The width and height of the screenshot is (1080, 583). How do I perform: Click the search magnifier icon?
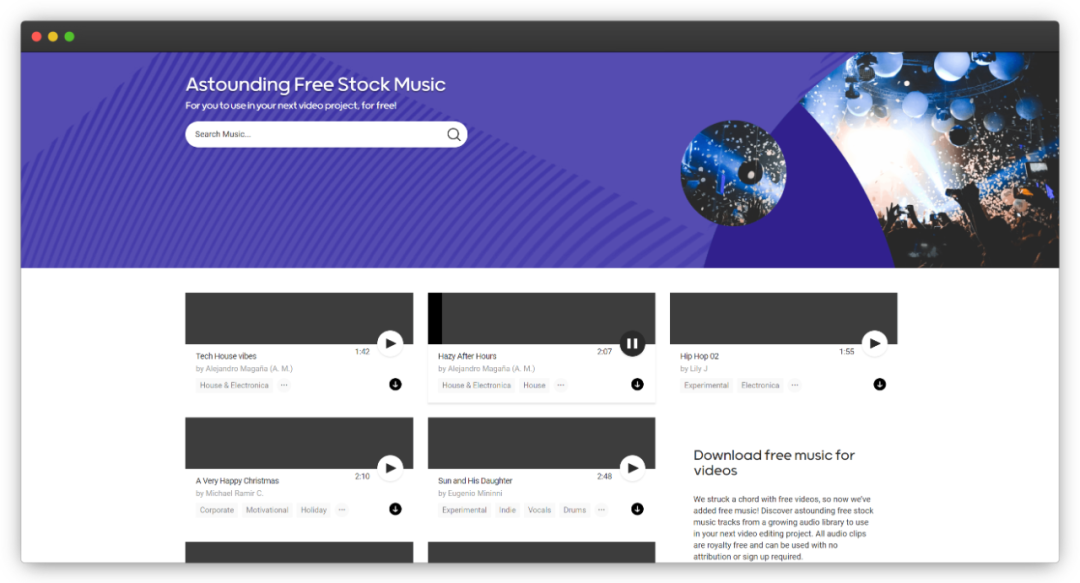(x=453, y=134)
